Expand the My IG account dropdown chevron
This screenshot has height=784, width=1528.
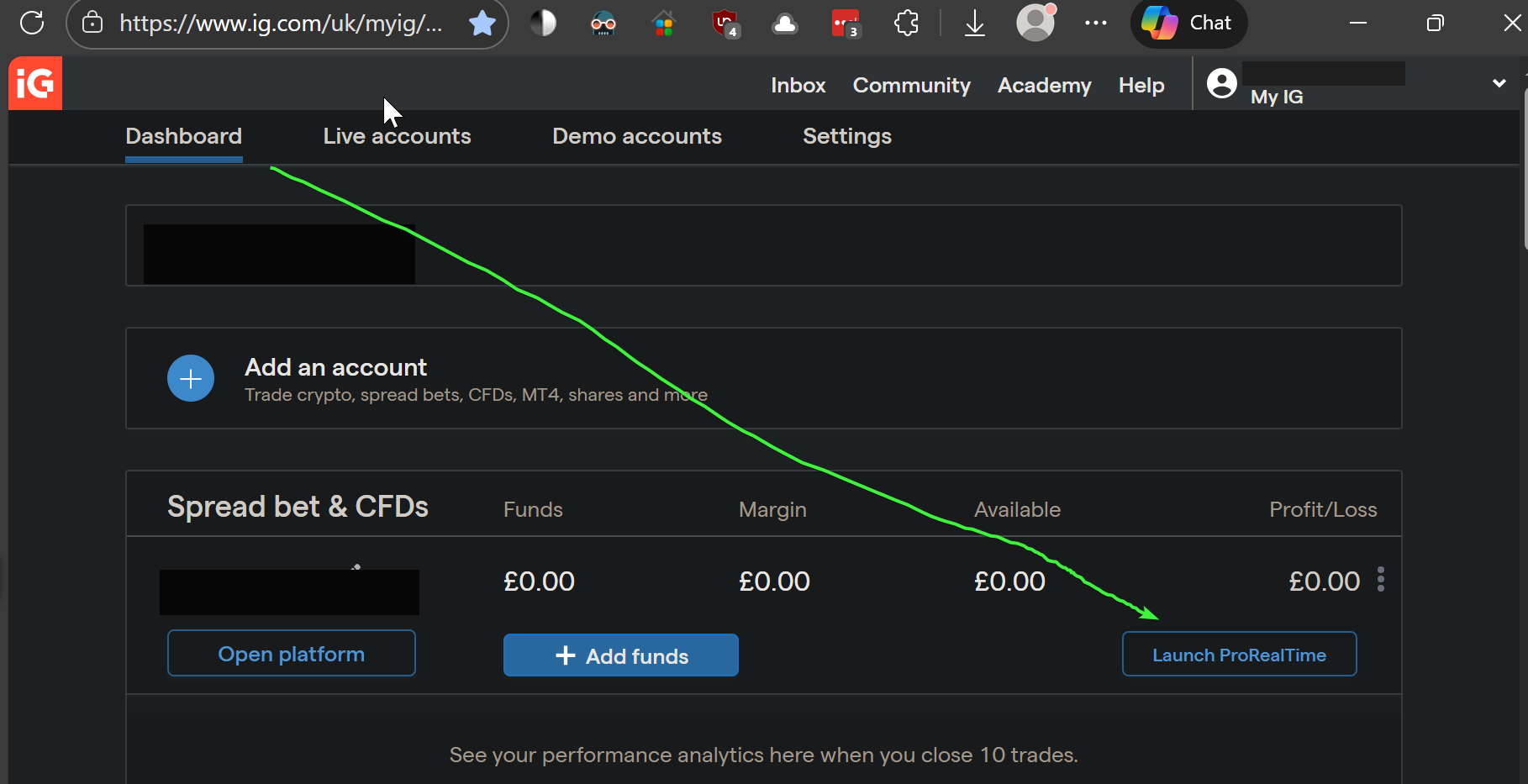[1499, 83]
